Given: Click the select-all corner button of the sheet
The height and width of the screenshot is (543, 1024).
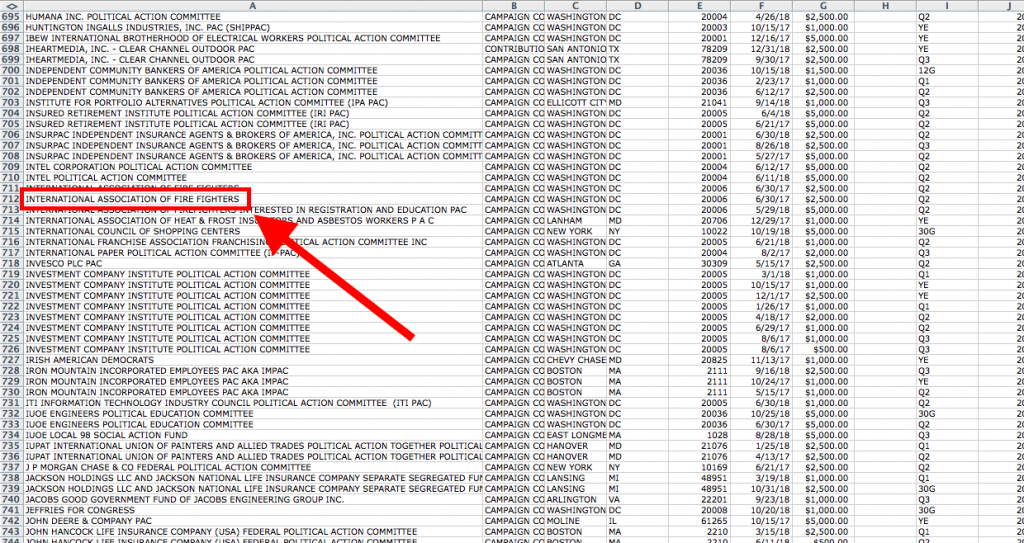Looking at the screenshot, I should click(11, 6).
